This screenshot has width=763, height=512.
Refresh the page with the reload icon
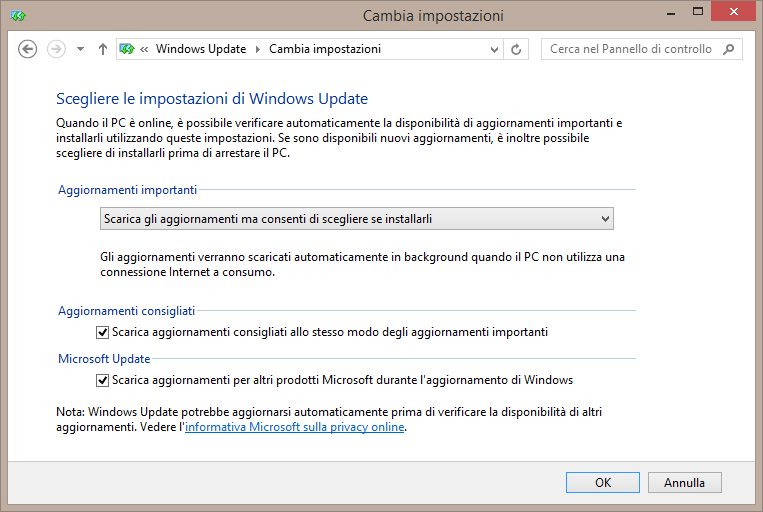tap(517, 49)
